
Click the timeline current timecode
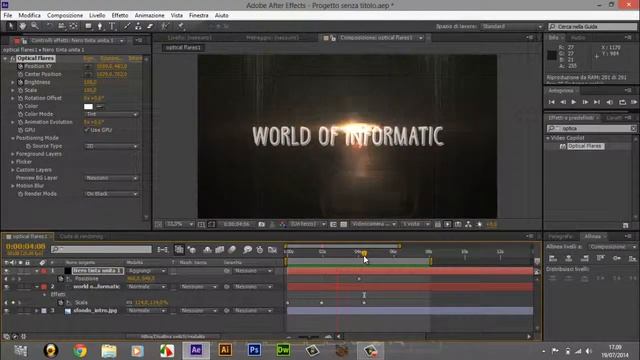click(x=26, y=247)
